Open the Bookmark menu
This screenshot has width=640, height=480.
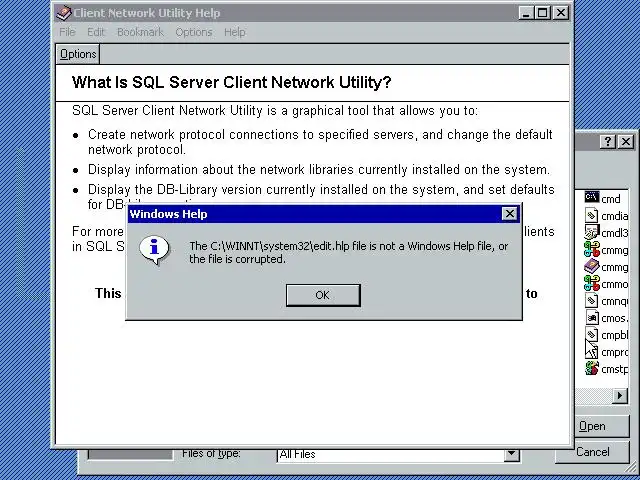tap(140, 32)
